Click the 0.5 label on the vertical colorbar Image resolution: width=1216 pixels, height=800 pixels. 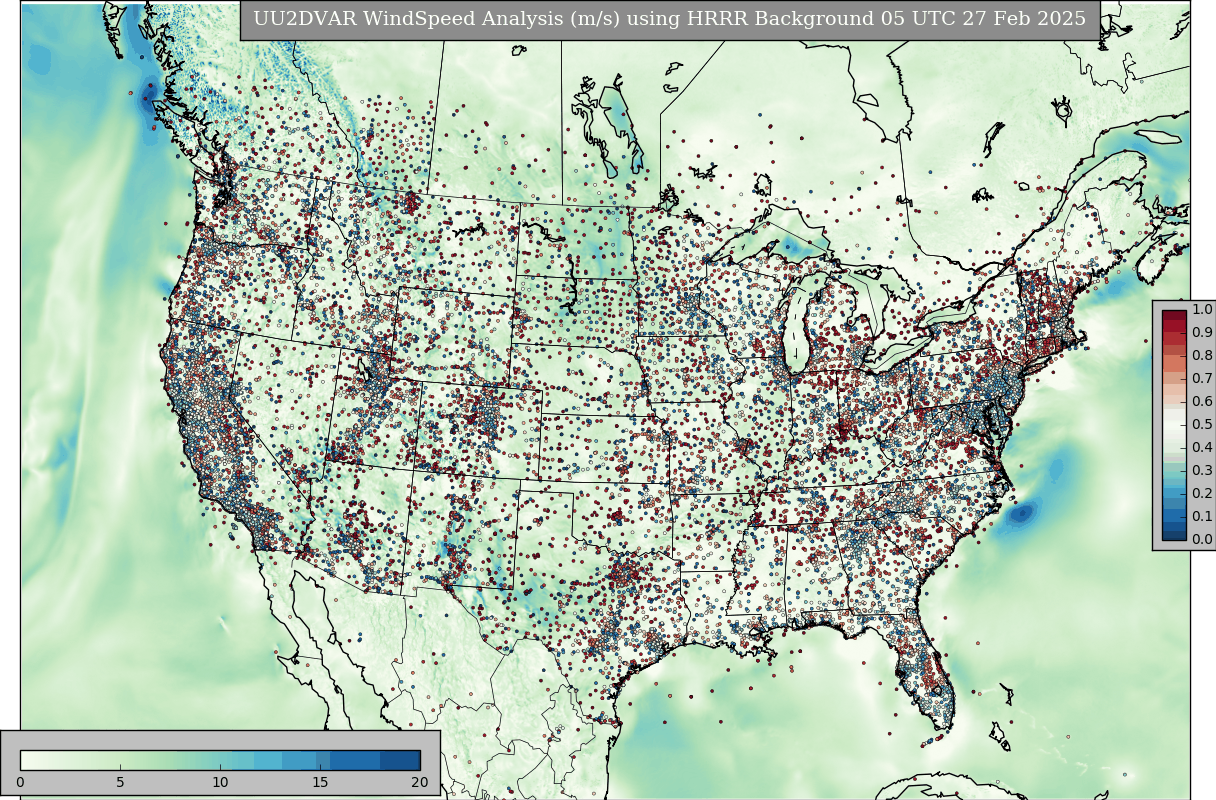(1202, 425)
